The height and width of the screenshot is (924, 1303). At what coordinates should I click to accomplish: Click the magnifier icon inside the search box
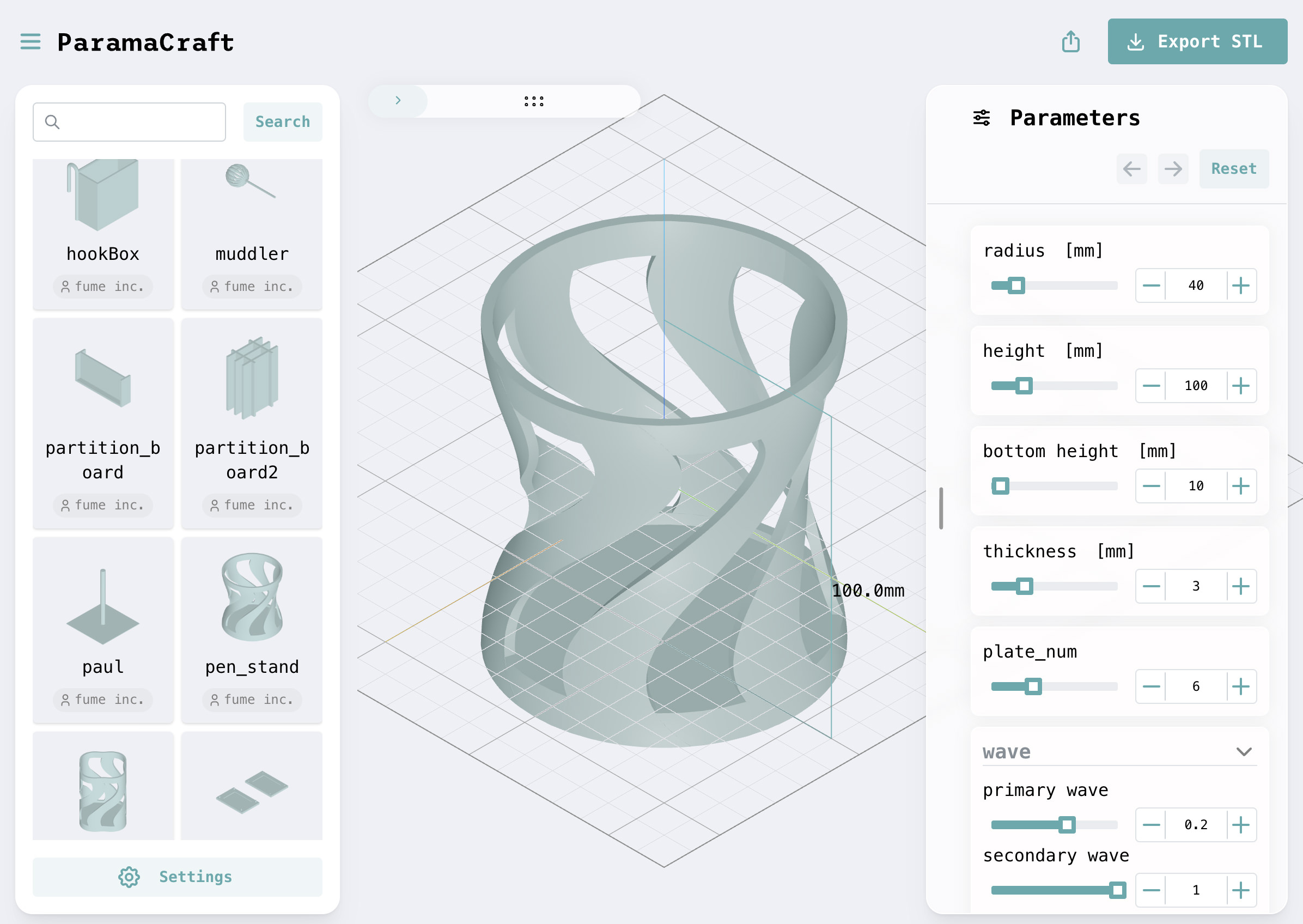tap(53, 121)
